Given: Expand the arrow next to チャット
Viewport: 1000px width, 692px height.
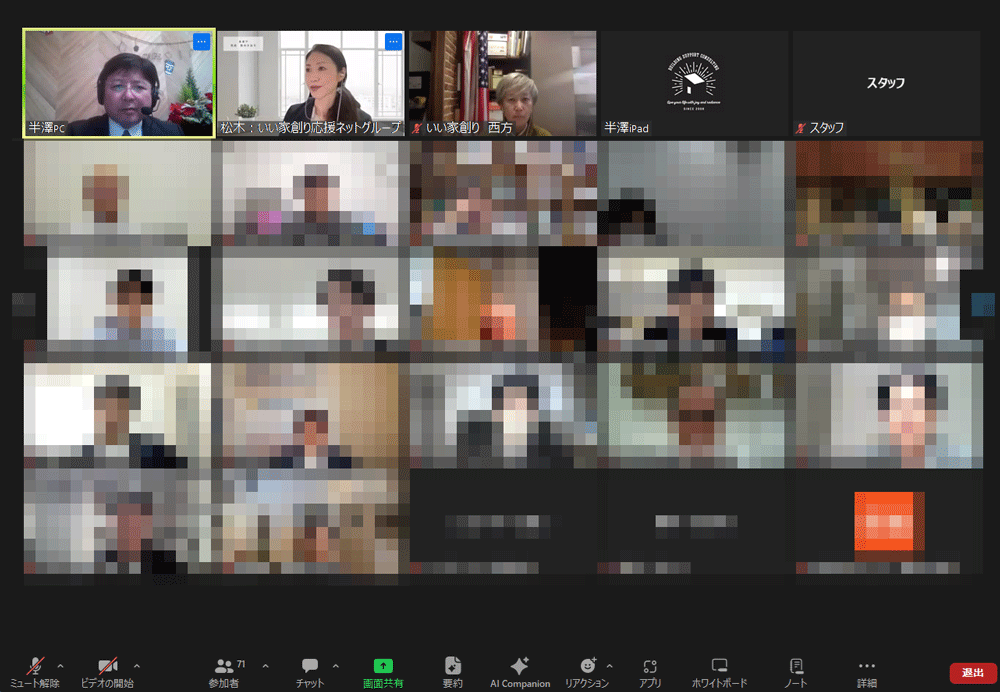Looking at the screenshot, I should pos(335,665).
